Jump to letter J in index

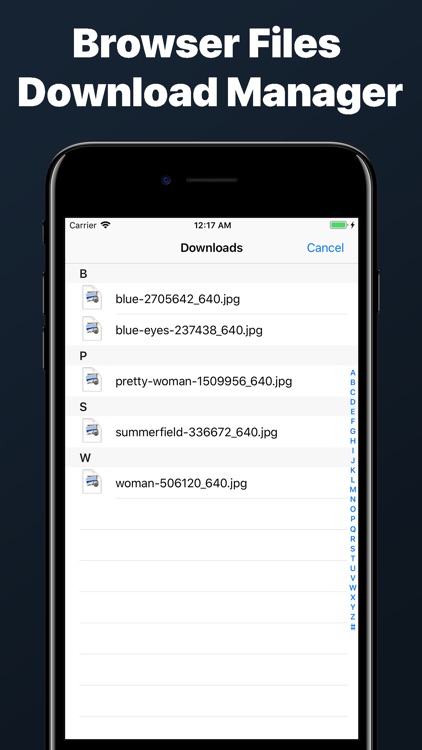(353, 461)
